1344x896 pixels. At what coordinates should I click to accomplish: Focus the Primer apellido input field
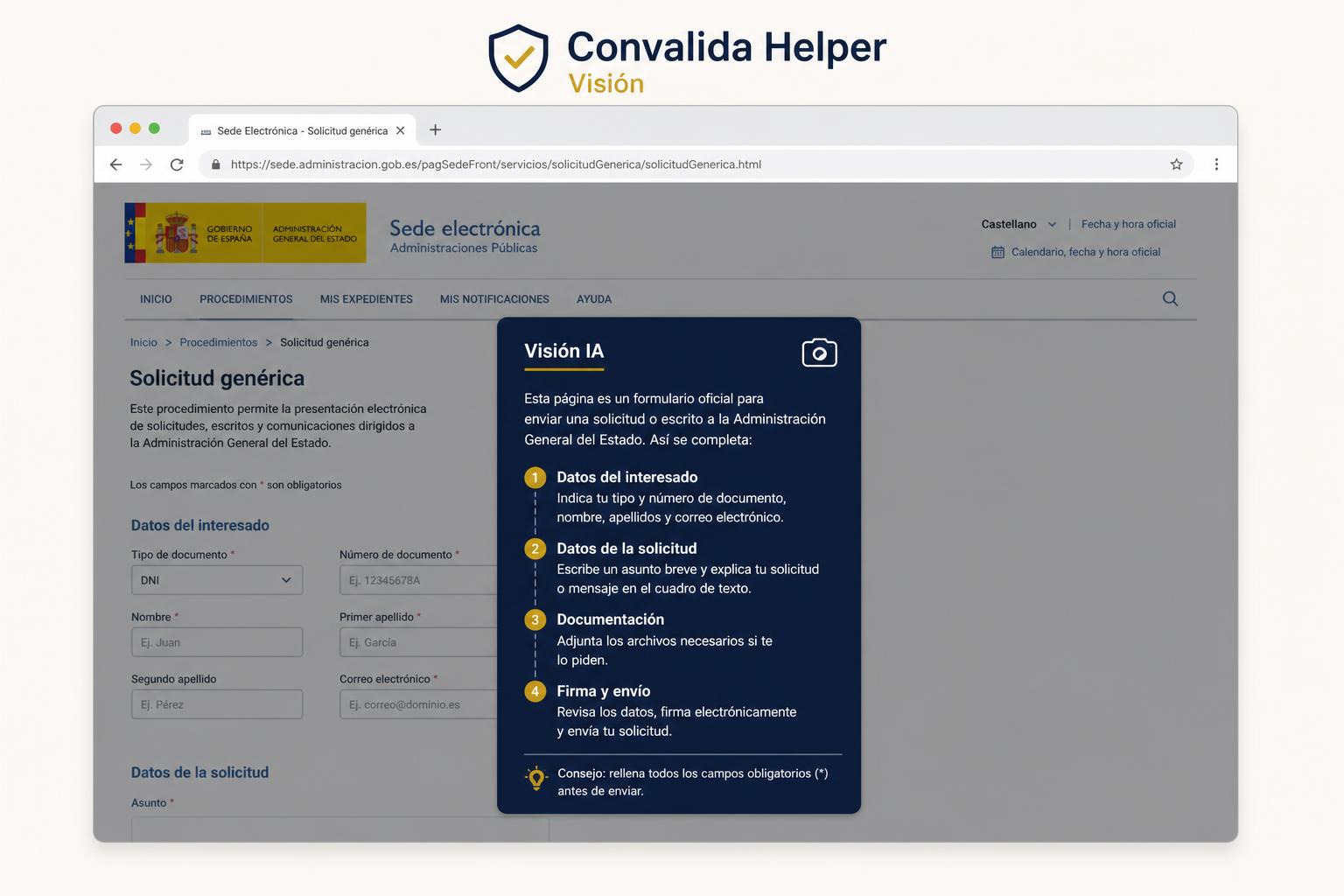[418, 642]
